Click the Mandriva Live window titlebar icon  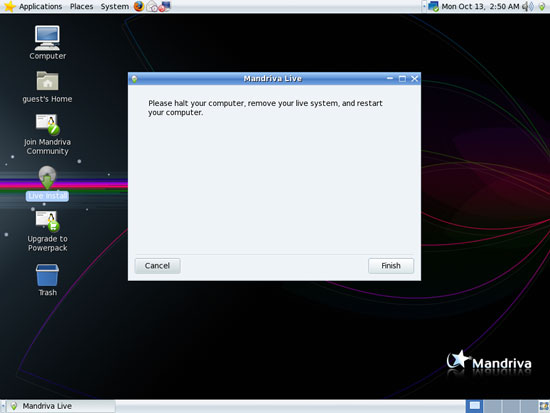click(x=134, y=79)
